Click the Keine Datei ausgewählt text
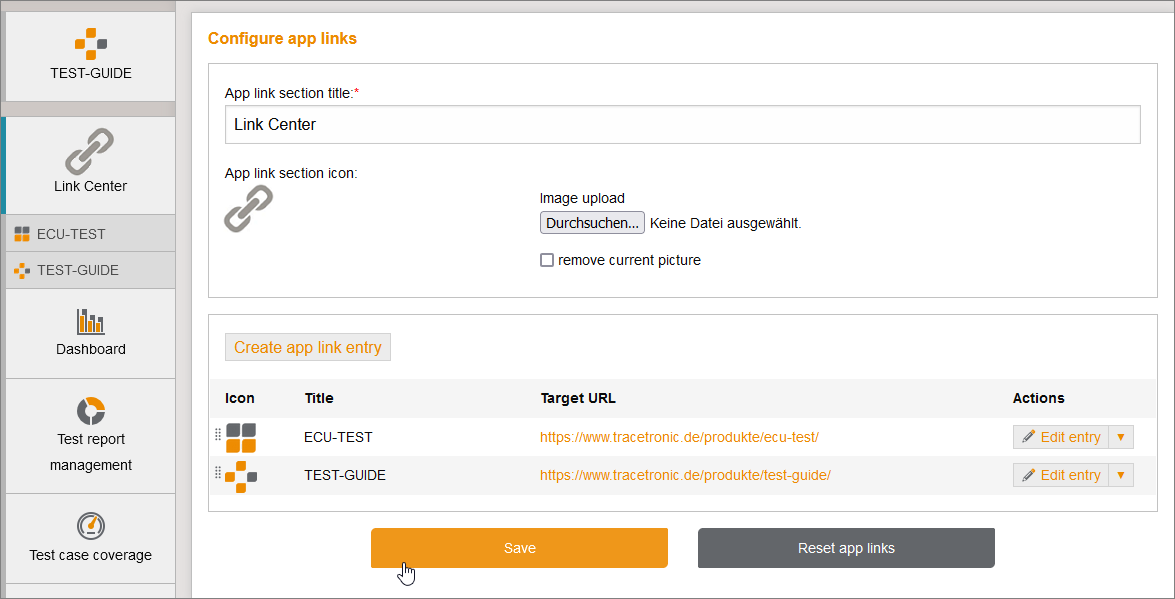 725,223
